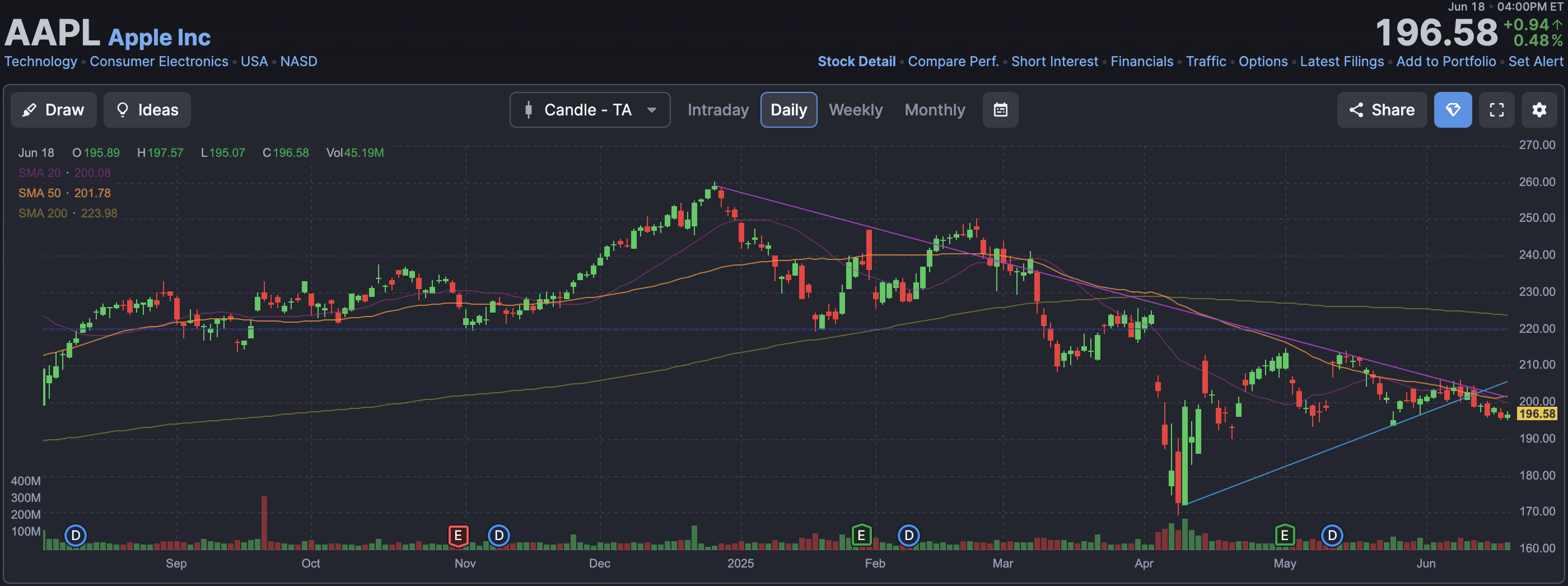Open Compare Perf. link

953,62
